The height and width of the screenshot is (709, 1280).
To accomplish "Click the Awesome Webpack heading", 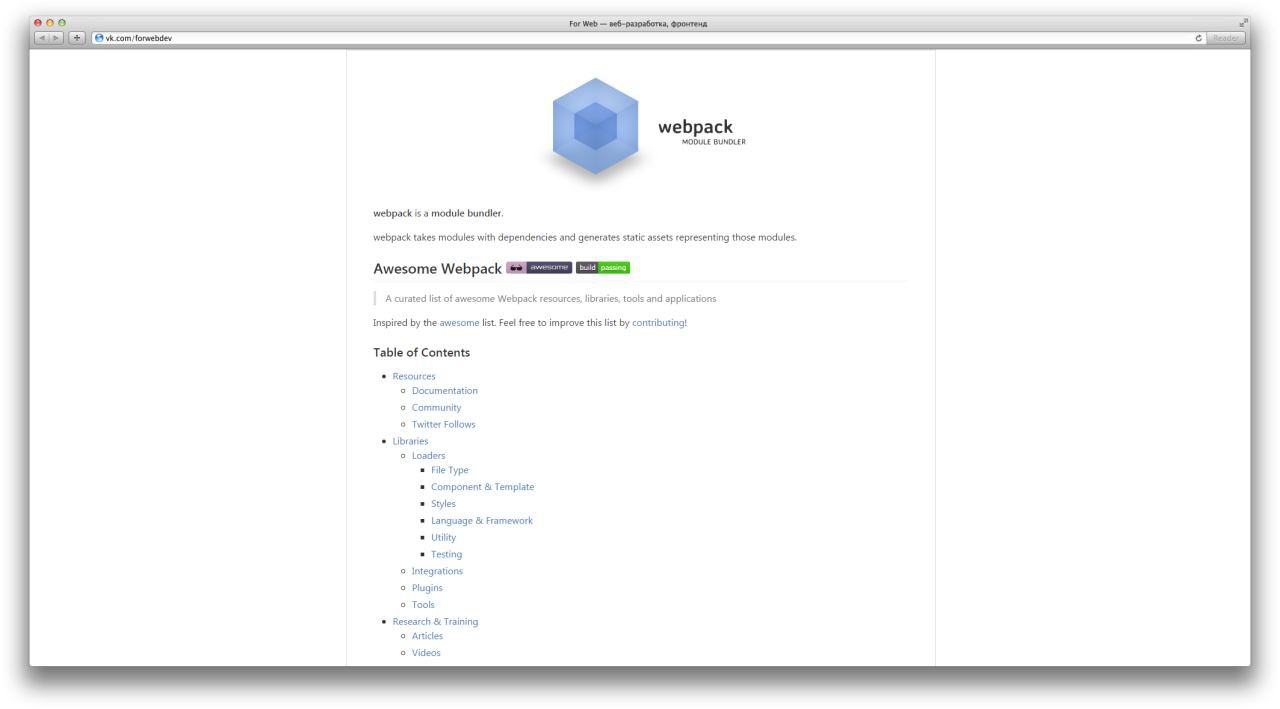I will [x=437, y=269].
